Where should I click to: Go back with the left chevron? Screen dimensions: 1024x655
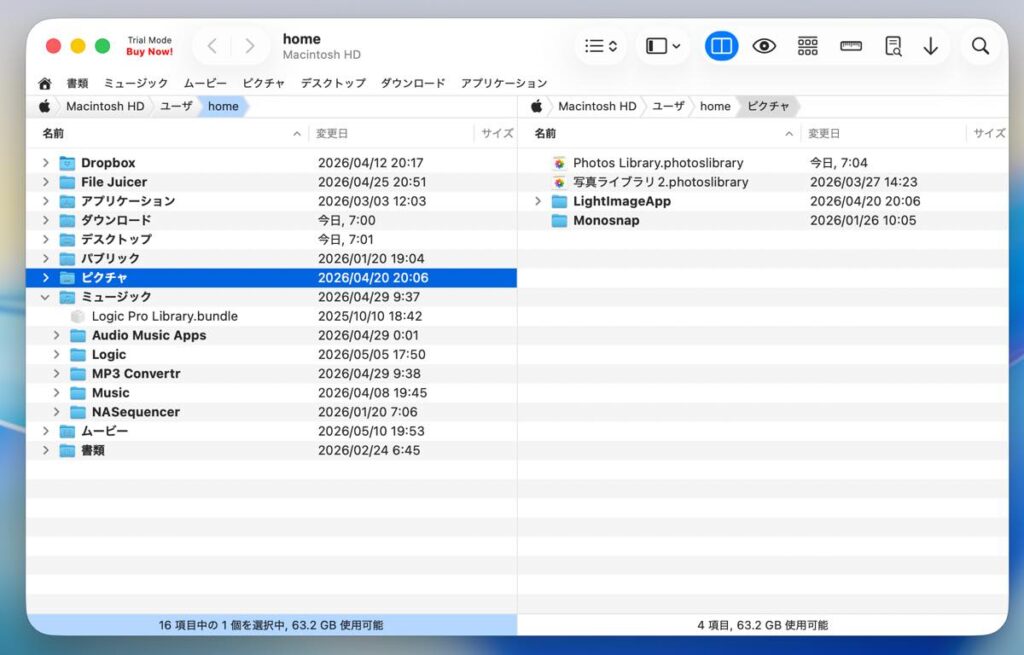coord(212,46)
